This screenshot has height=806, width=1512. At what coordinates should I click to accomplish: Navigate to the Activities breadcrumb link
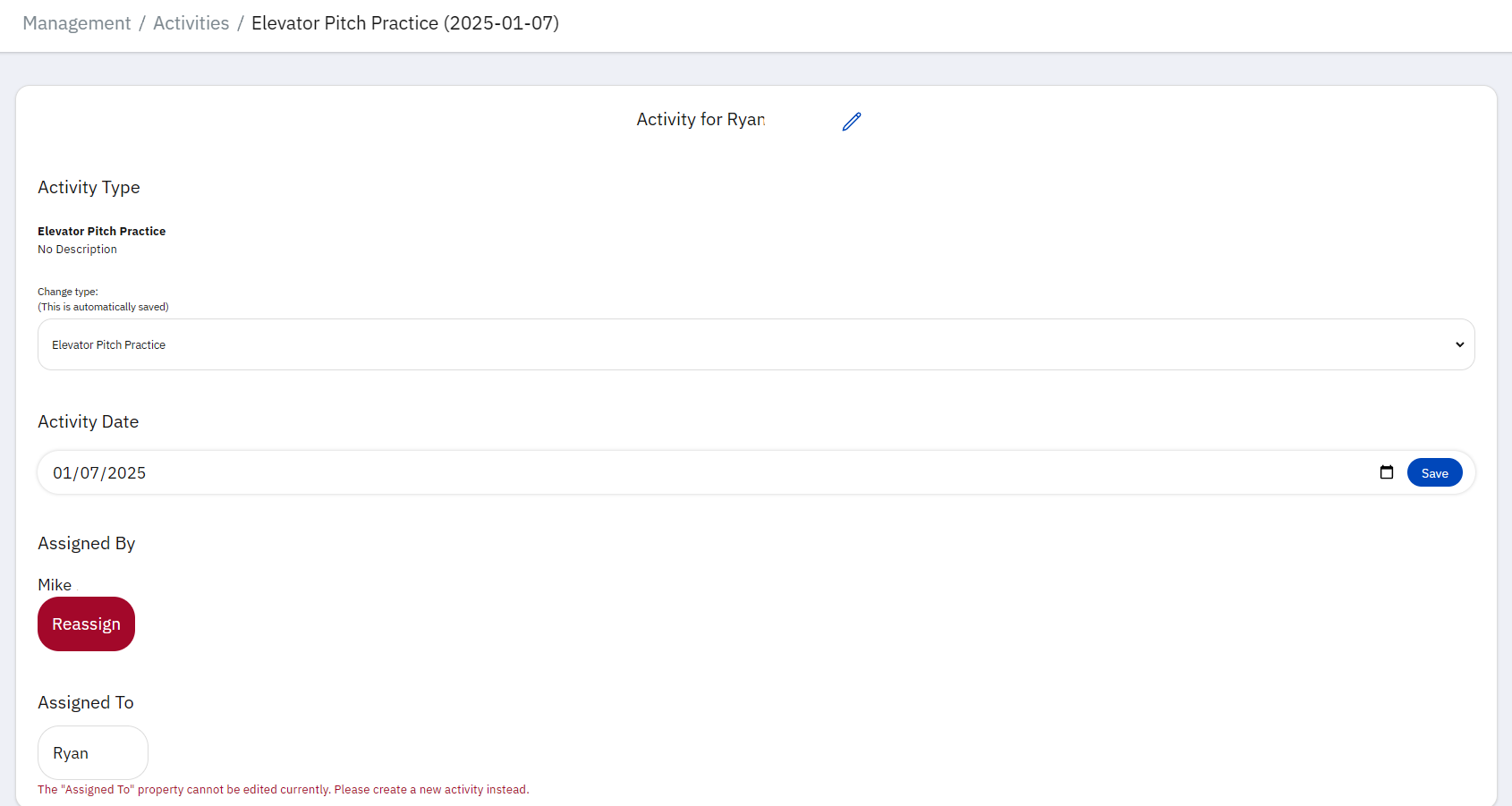point(191,23)
